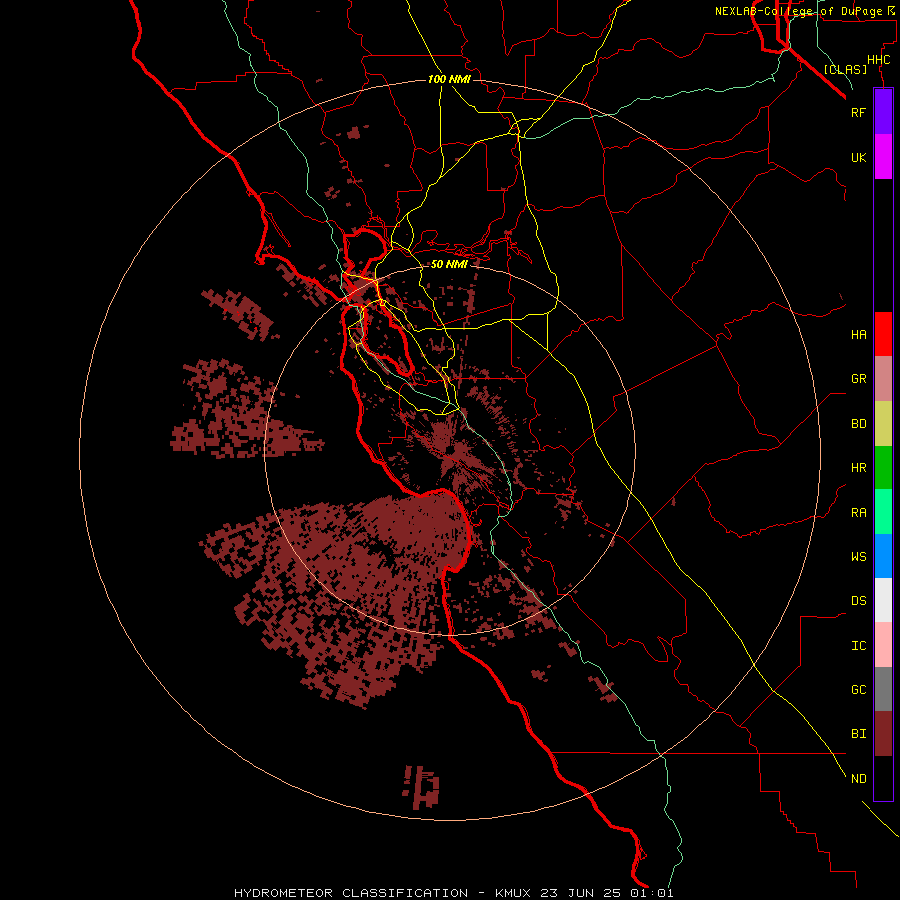Click the purple RF color swatch in legend
The image size is (900, 900).
pyautogui.click(x=883, y=112)
